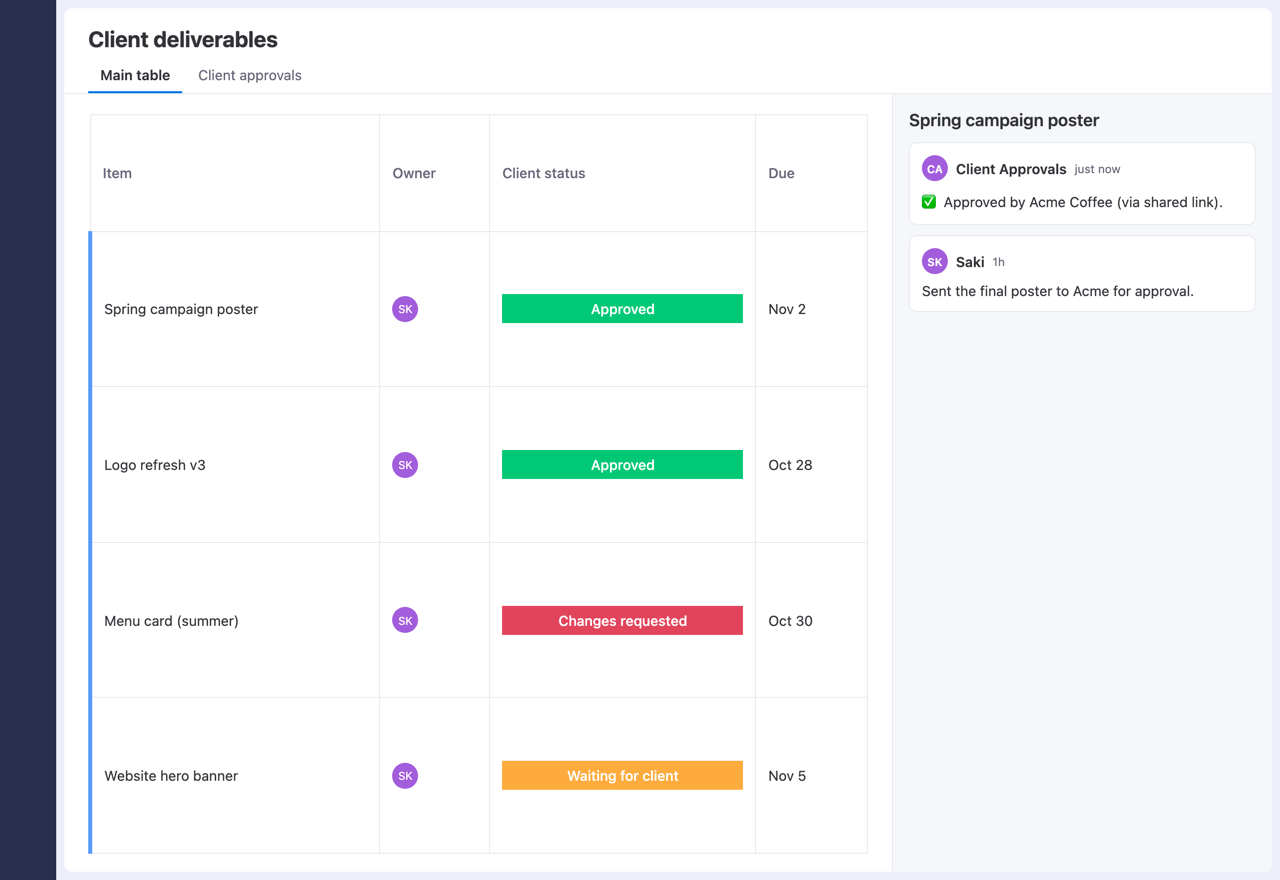1280x880 pixels.
Task: Click SK owner avatar in Logo refresh v3 row
Action: click(405, 465)
